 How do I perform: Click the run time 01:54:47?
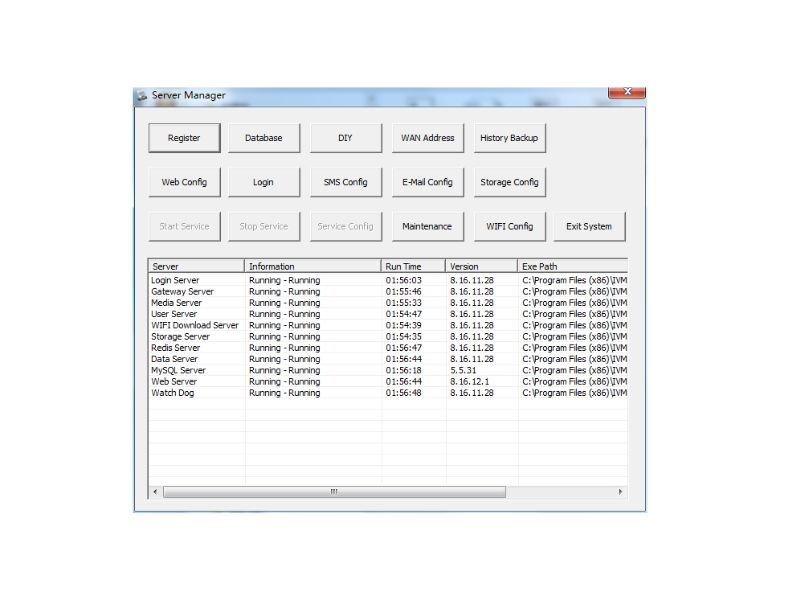(x=404, y=314)
